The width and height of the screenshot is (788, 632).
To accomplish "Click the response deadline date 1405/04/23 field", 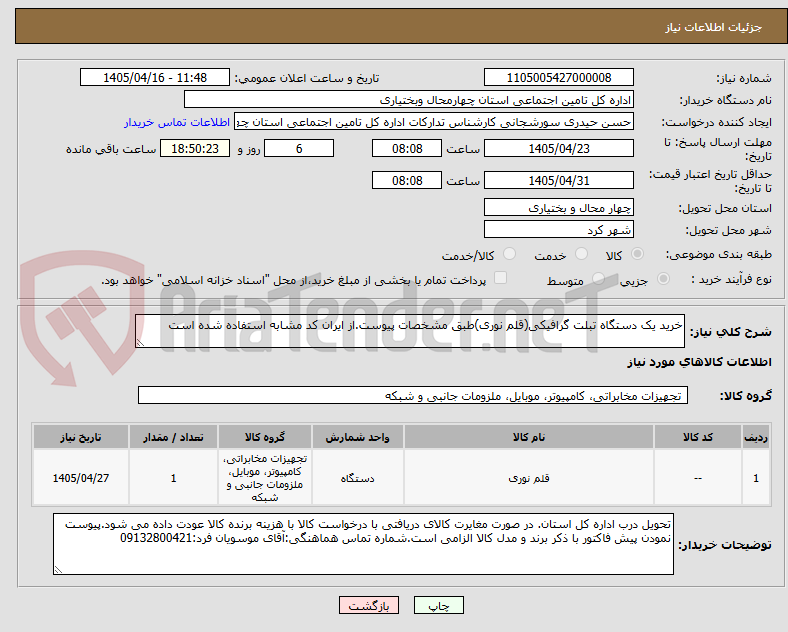I will [558, 148].
